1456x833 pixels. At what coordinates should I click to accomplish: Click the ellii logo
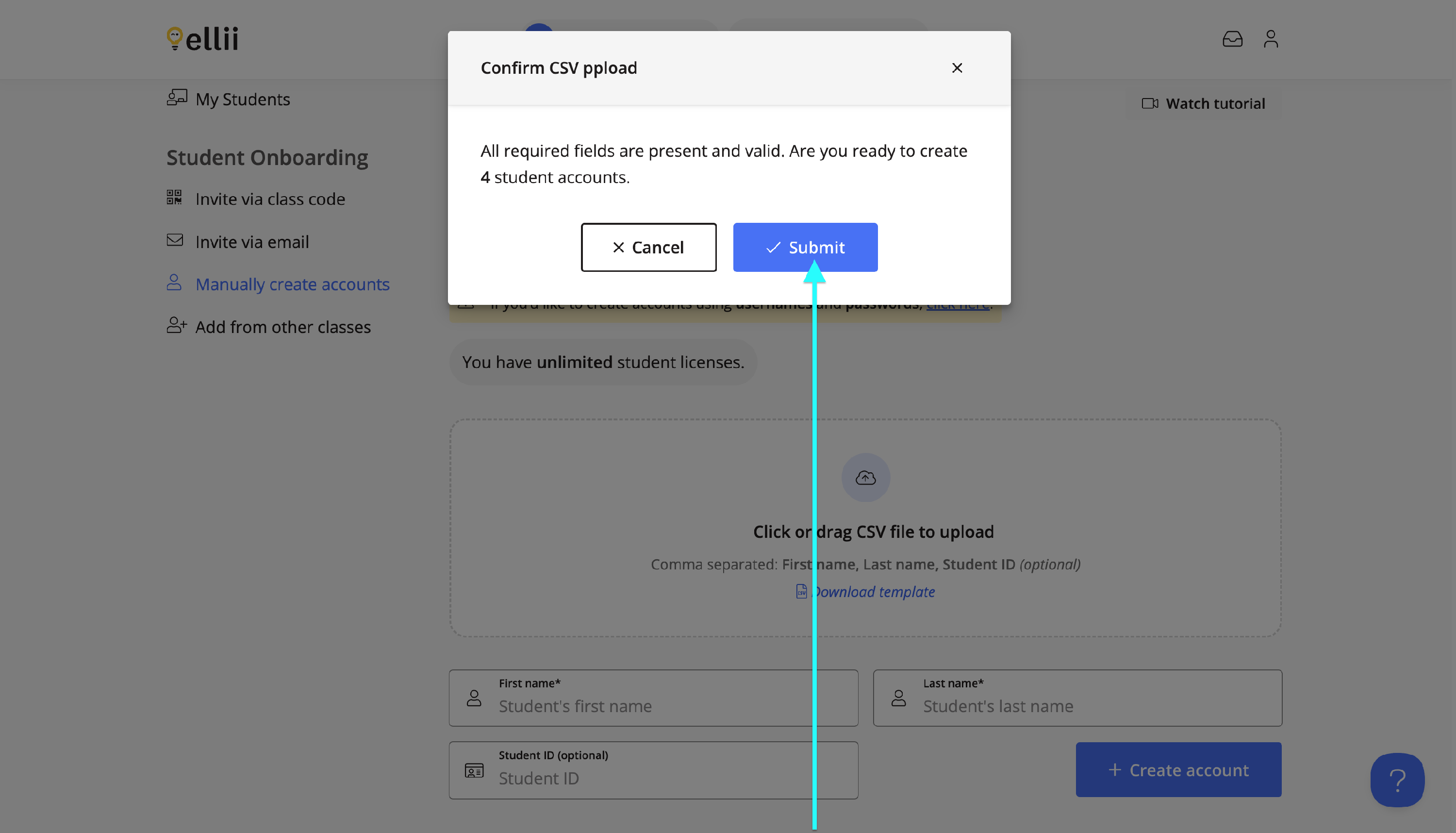pos(202,39)
